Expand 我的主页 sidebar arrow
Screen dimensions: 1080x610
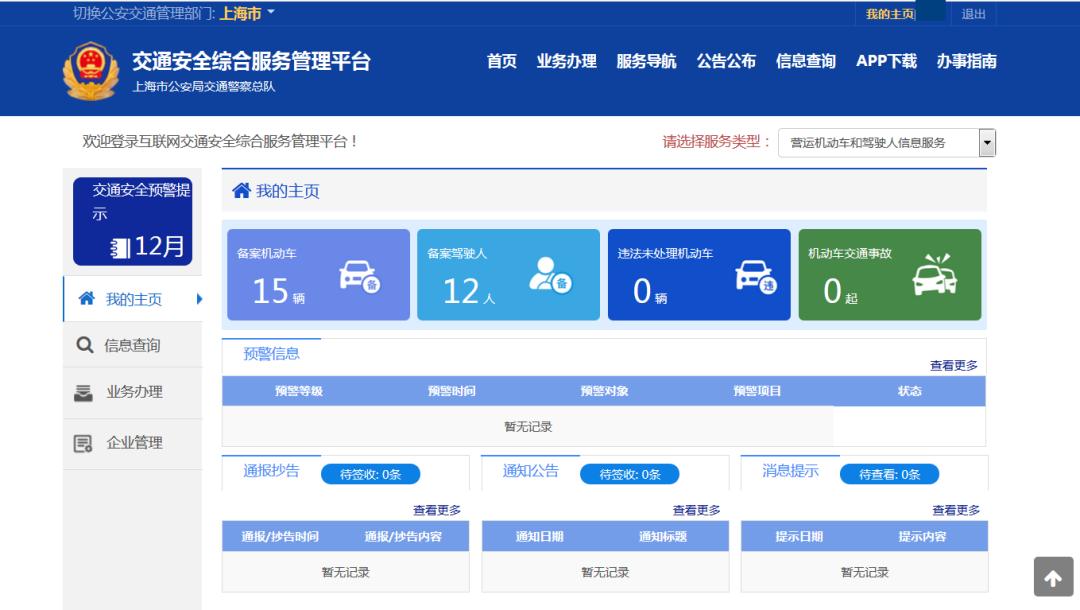[199, 299]
